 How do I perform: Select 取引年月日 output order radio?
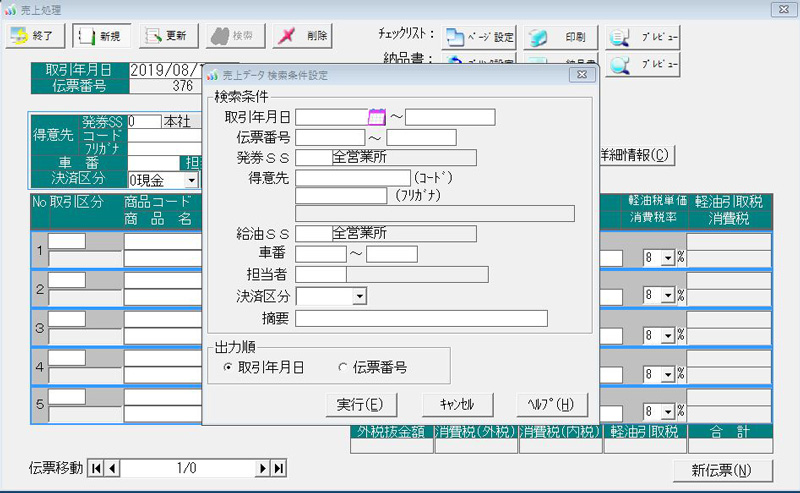tap(228, 368)
